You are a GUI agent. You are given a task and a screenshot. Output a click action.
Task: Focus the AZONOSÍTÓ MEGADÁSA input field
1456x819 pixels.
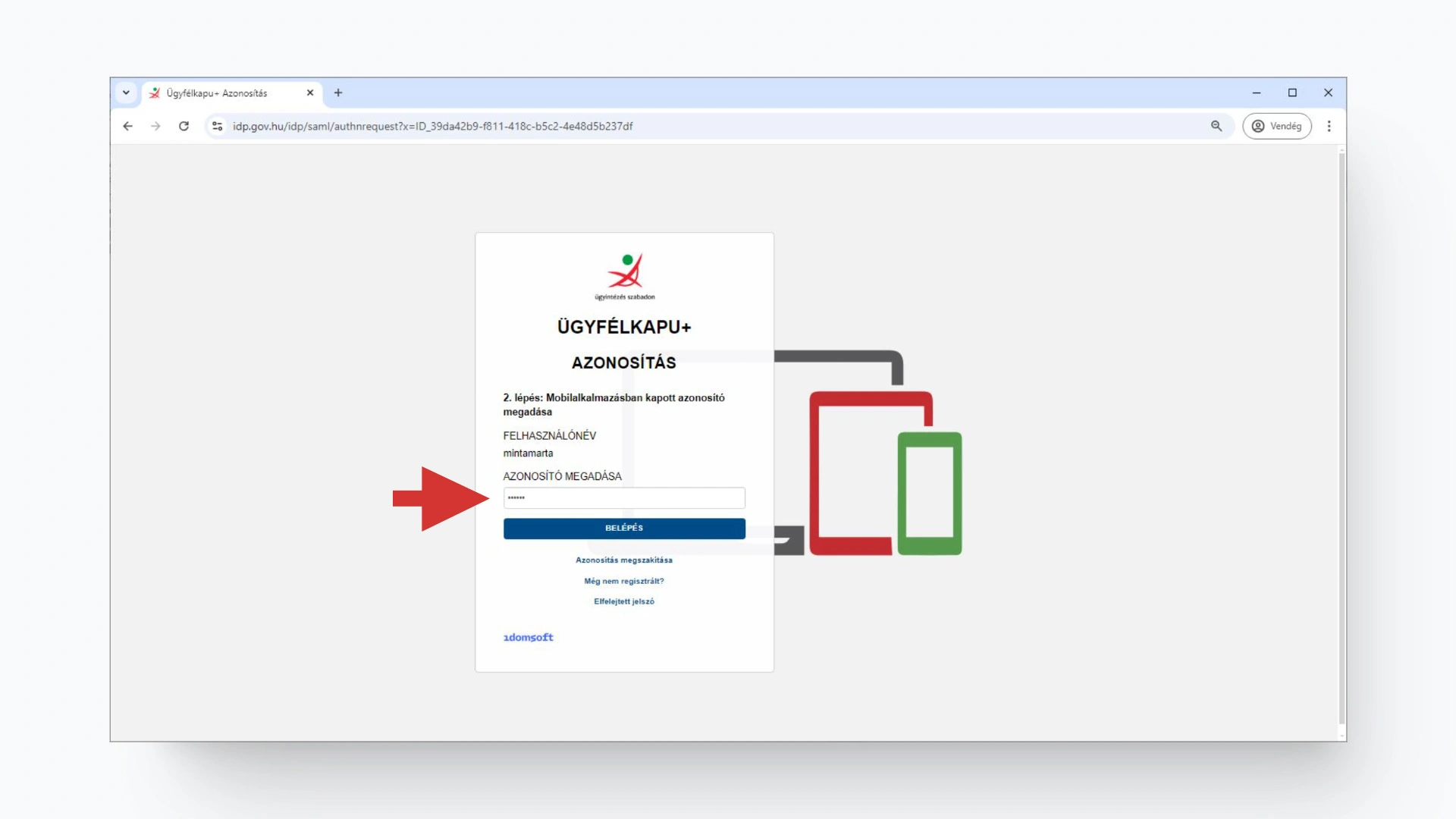tap(624, 498)
